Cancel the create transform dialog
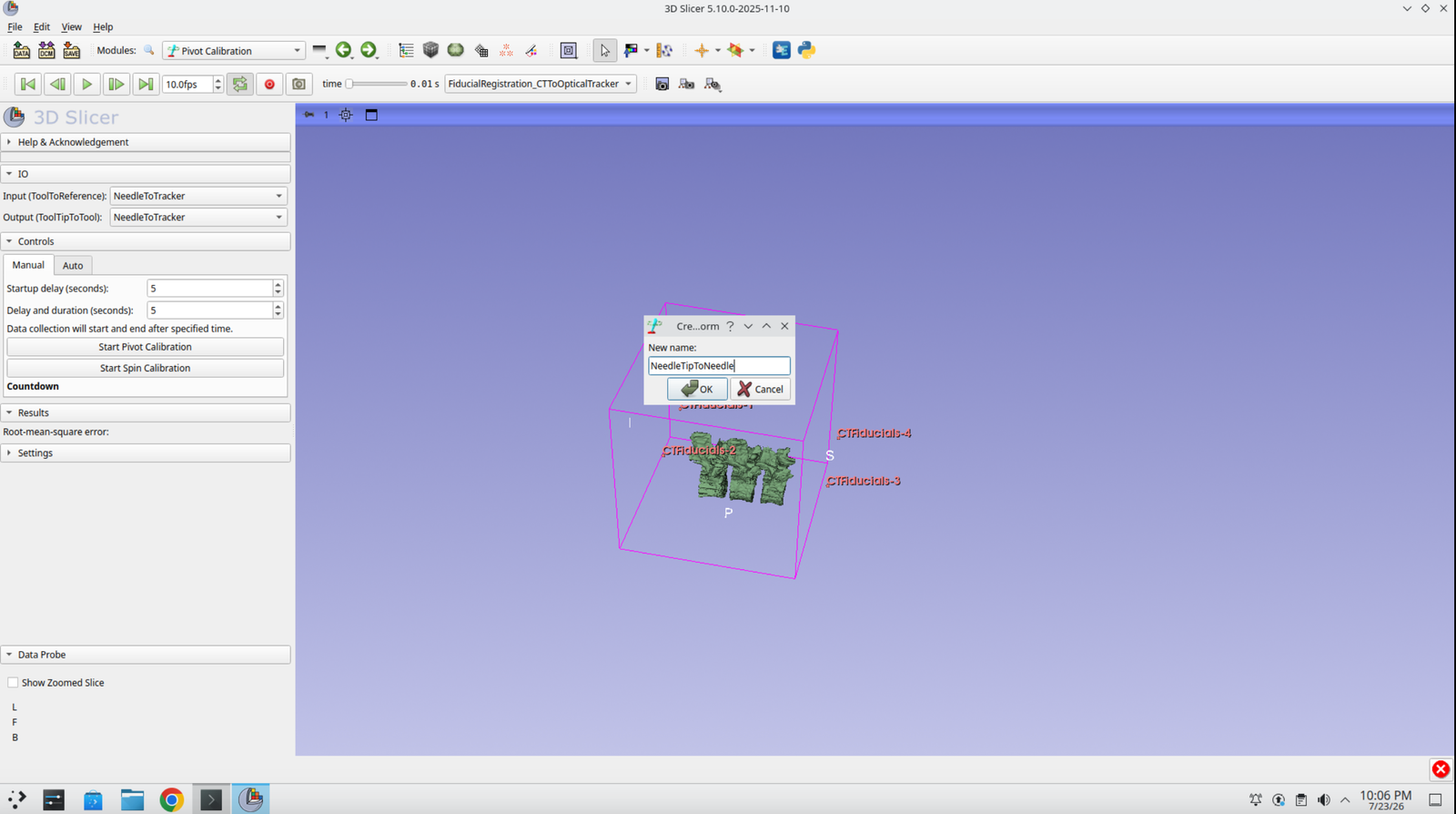The height and width of the screenshot is (814, 1456). [x=760, y=389]
